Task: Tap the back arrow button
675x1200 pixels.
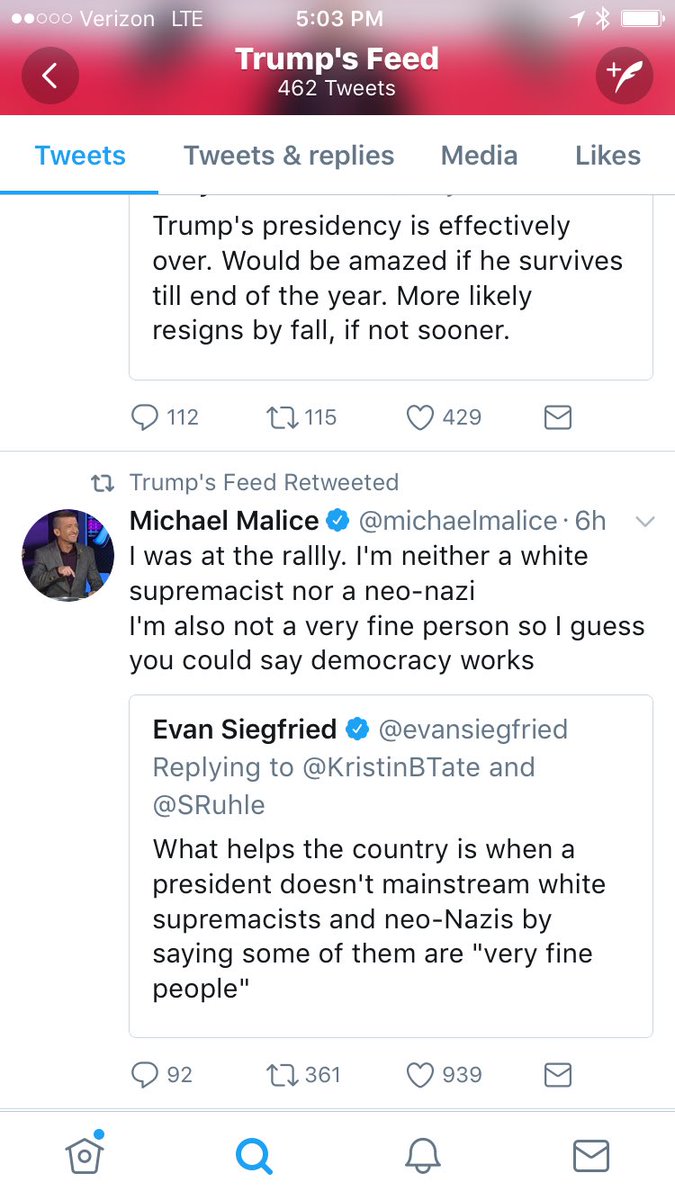Action: pyautogui.click(x=50, y=76)
